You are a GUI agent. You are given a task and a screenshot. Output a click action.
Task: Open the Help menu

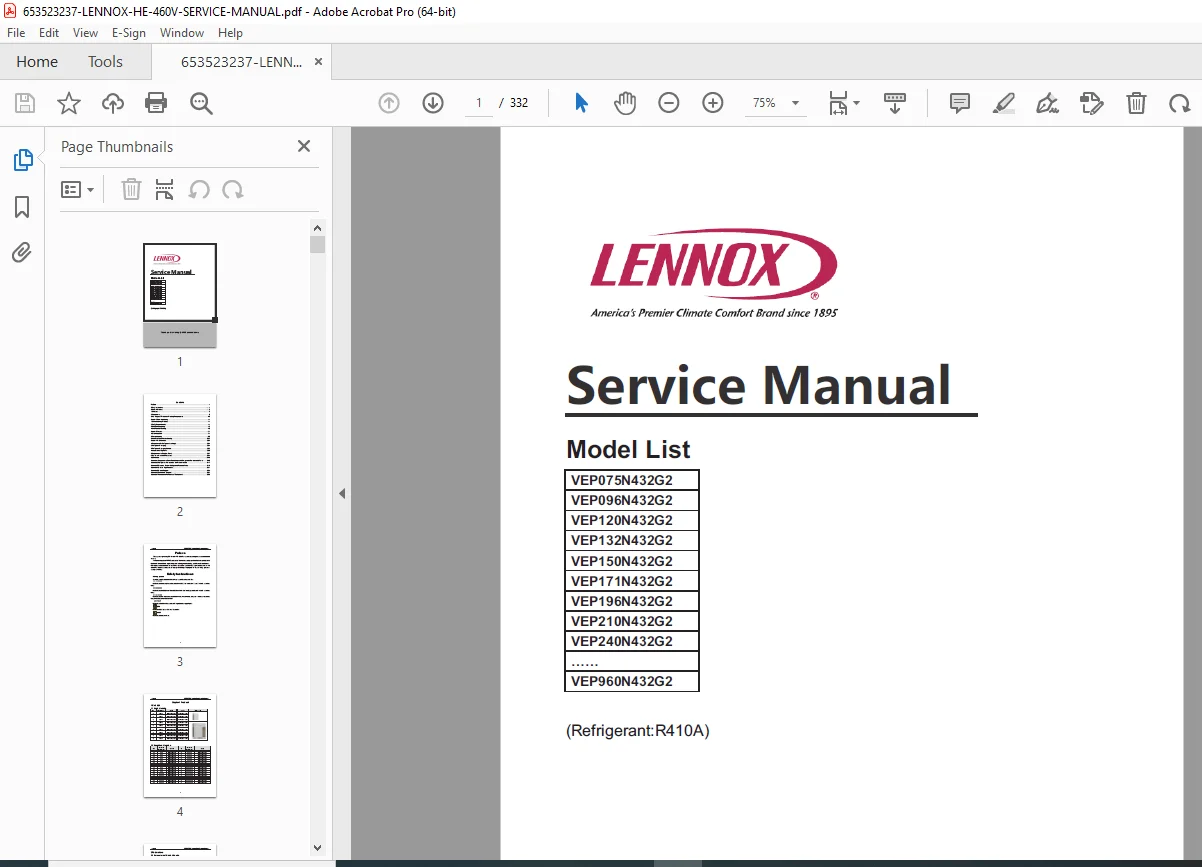[230, 33]
